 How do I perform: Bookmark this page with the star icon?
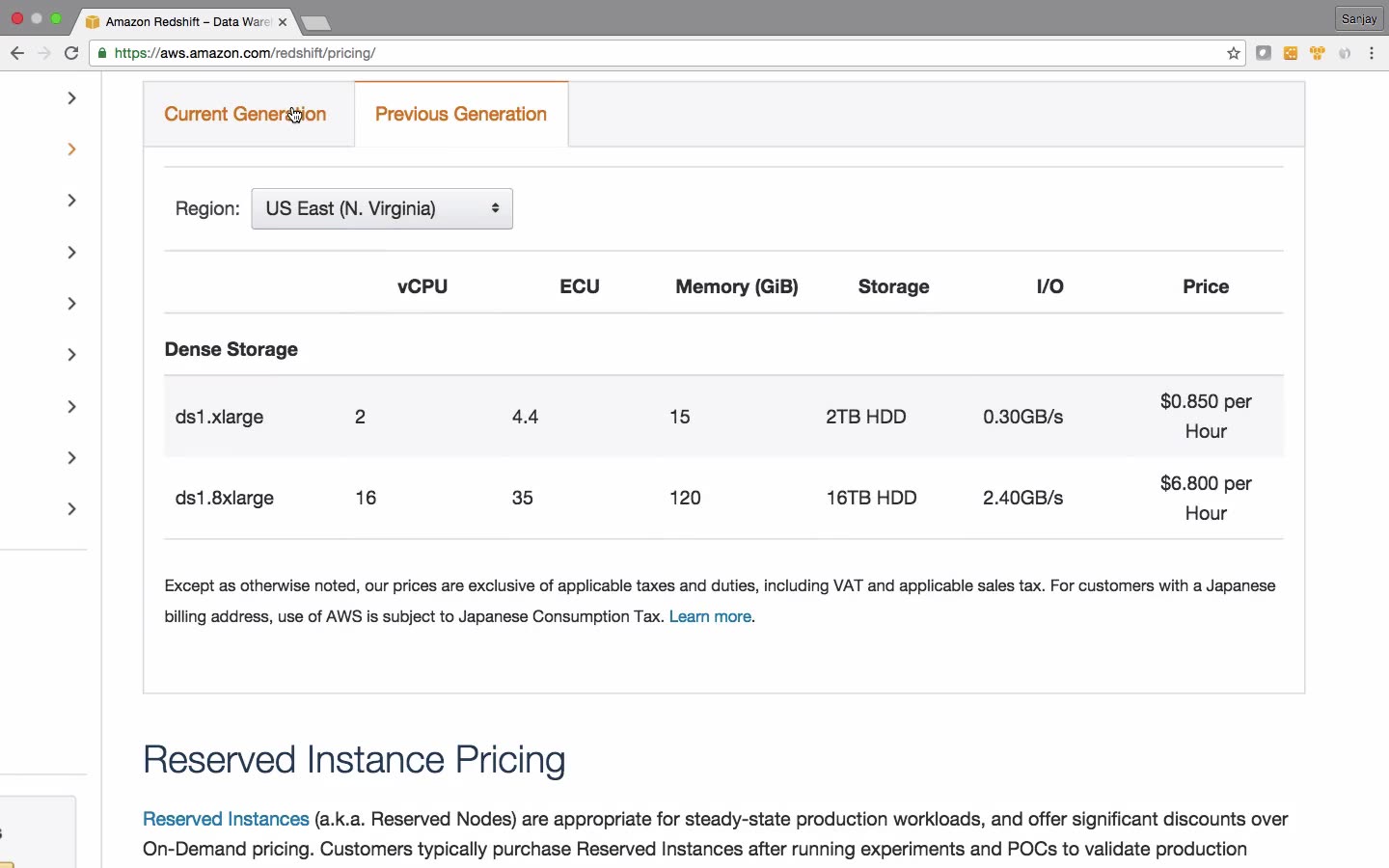tap(1234, 54)
